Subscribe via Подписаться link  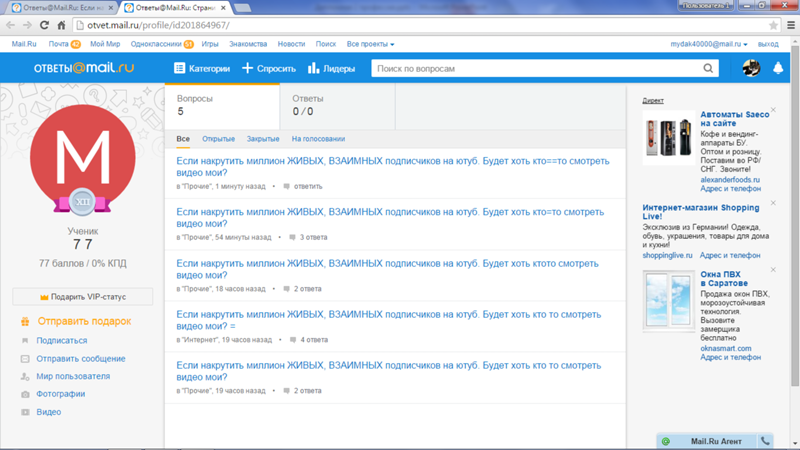(x=62, y=340)
